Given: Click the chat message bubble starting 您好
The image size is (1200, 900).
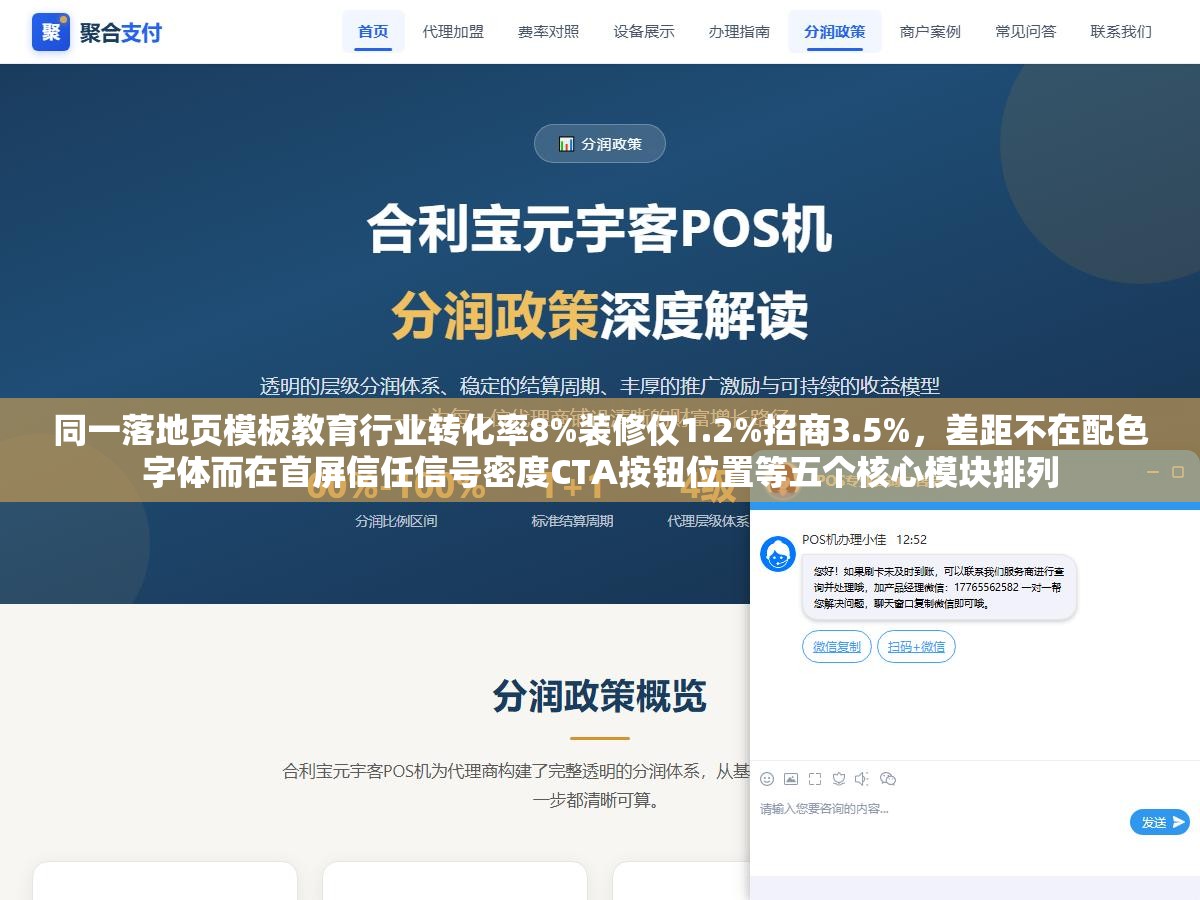Looking at the screenshot, I should [x=939, y=587].
